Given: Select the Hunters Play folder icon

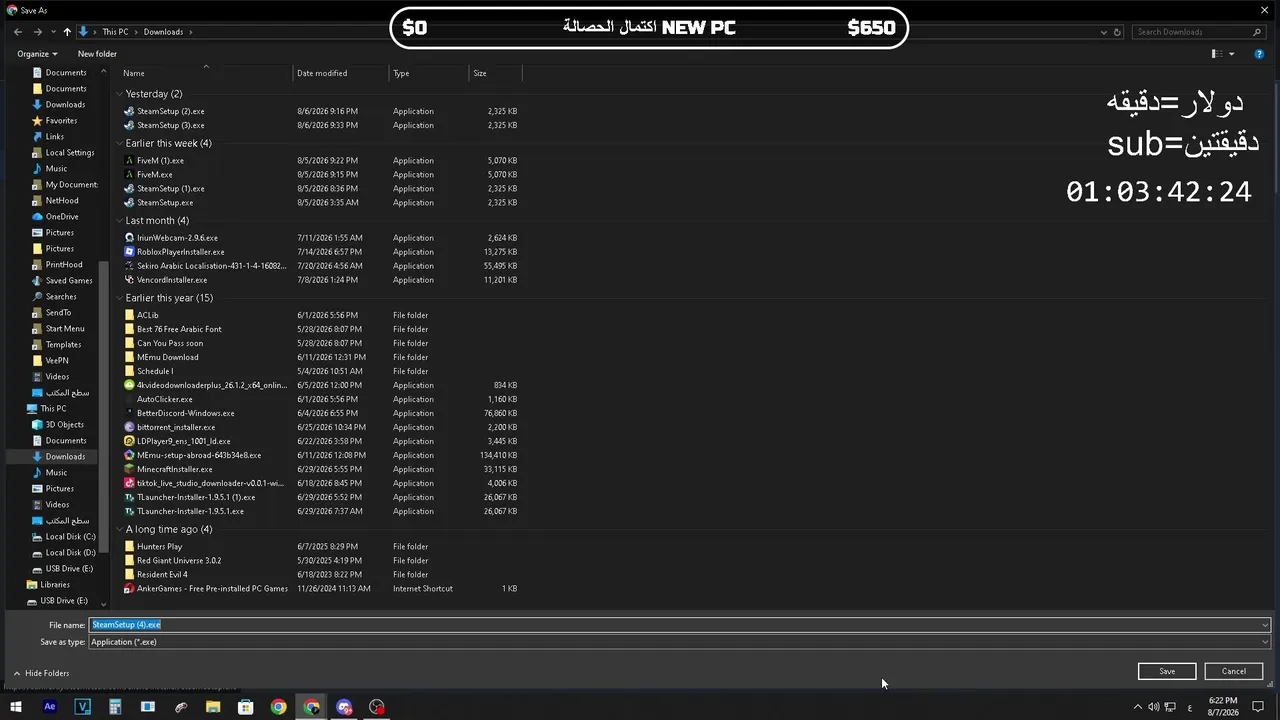Looking at the screenshot, I should click(129, 547).
